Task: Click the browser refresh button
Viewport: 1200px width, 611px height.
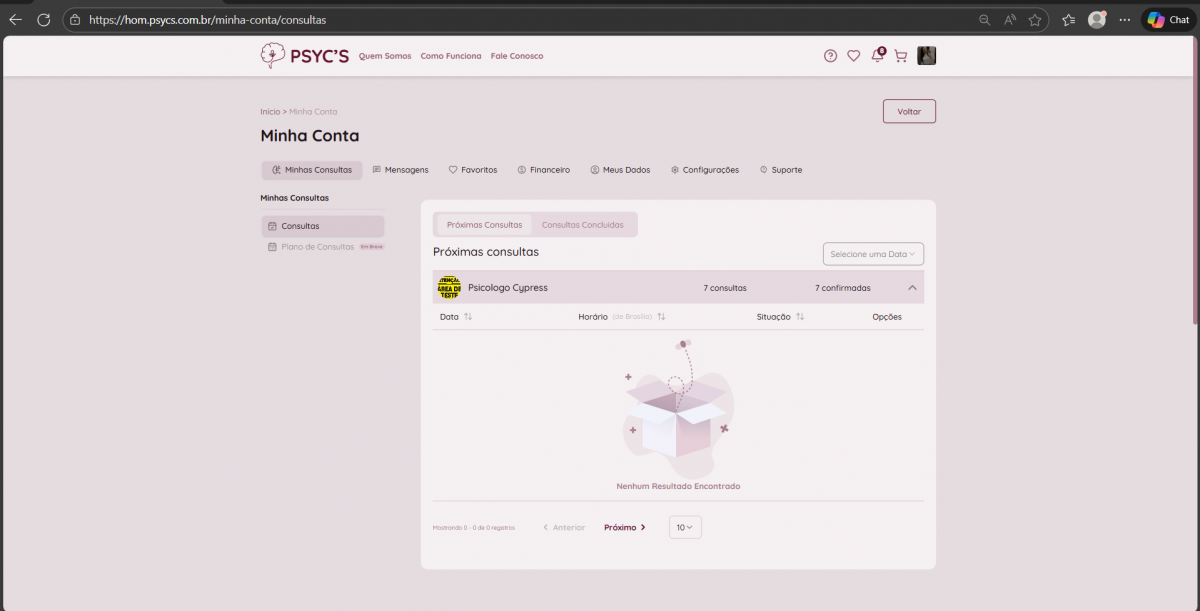Action: click(x=43, y=19)
